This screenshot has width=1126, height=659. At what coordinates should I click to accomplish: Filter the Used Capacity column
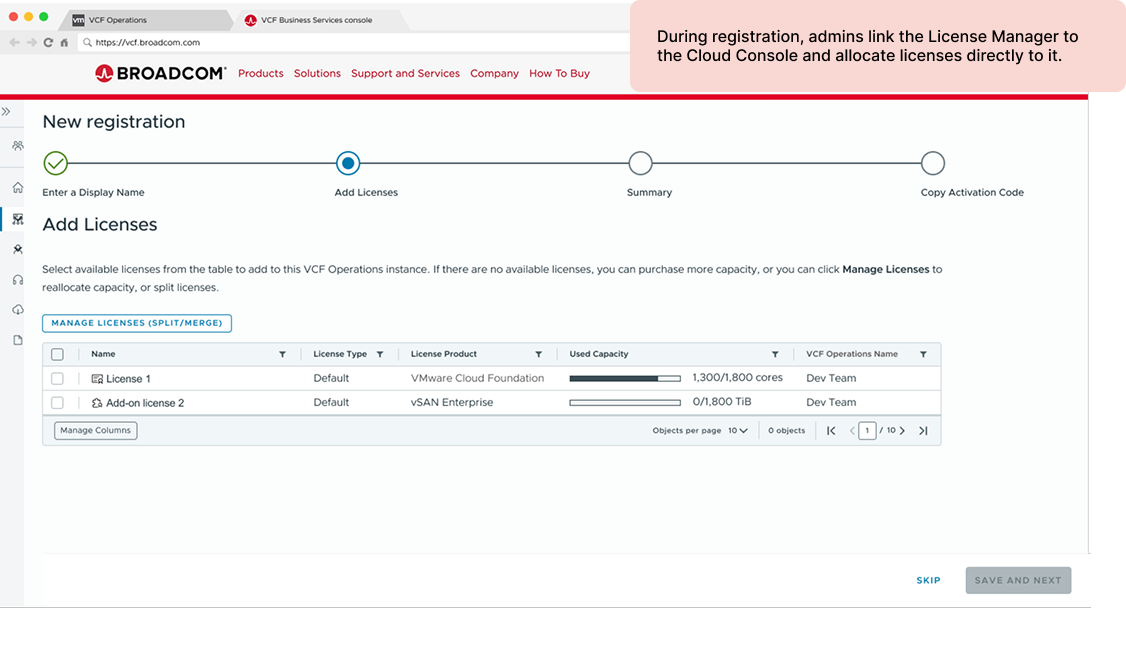775,354
